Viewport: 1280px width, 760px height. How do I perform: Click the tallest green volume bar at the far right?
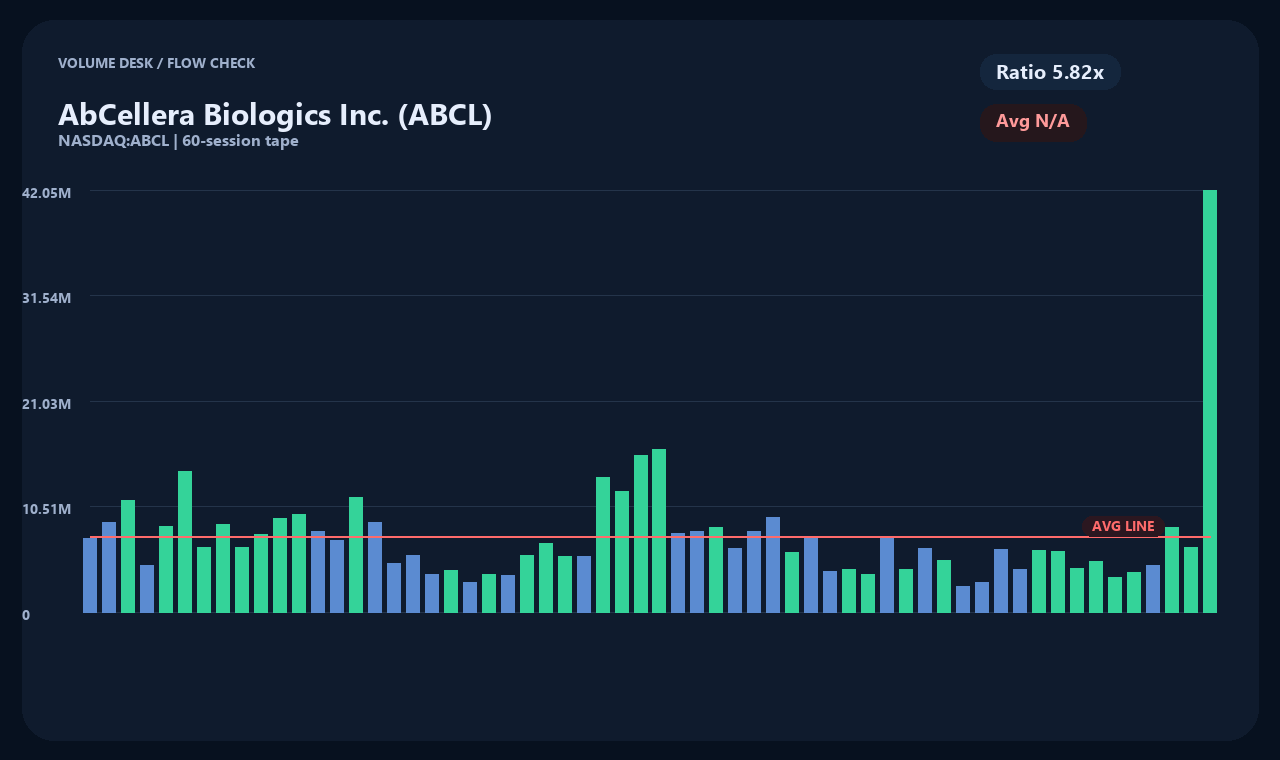point(1210,401)
